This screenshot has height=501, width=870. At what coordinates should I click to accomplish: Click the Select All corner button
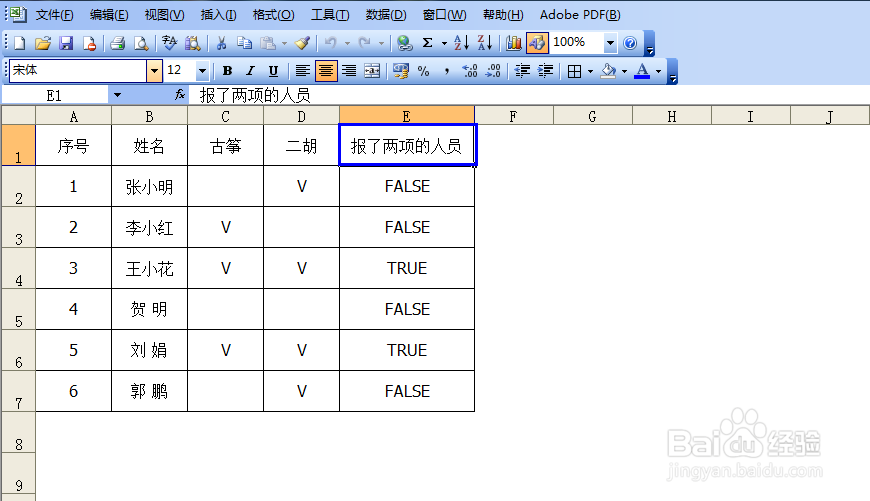18,115
